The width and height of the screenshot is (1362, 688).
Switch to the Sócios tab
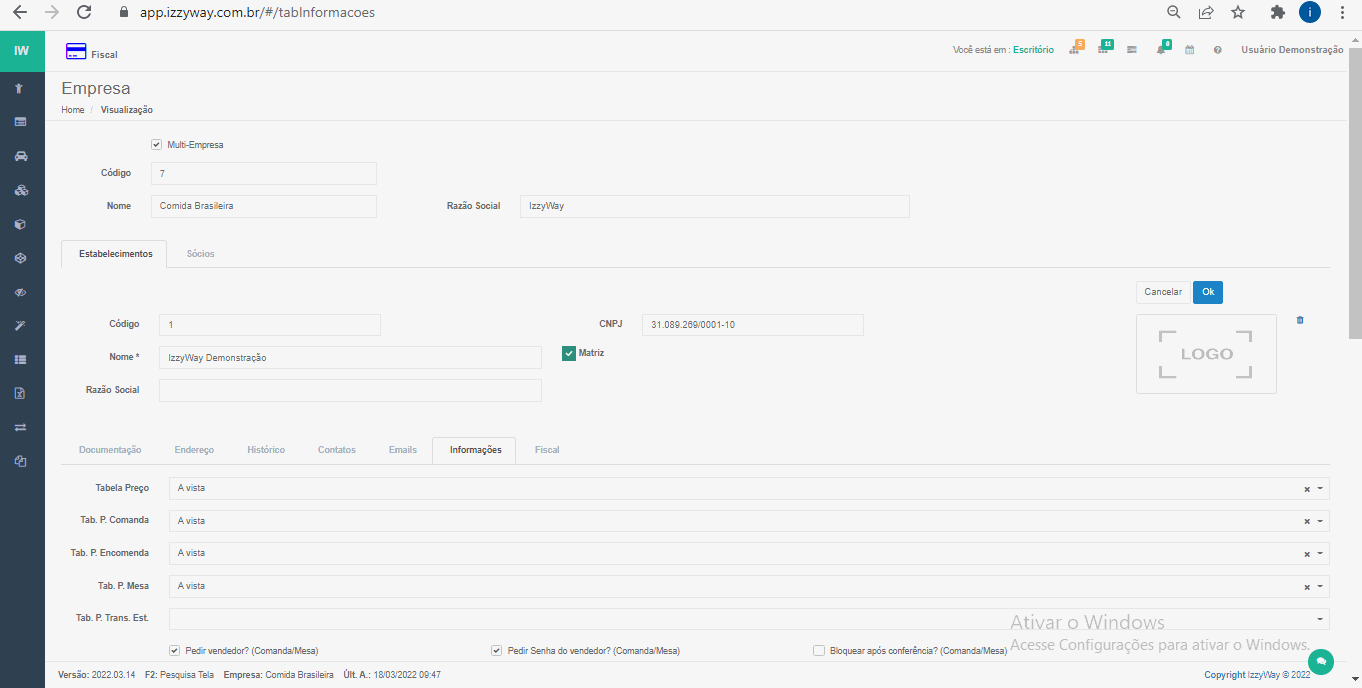pyautogui.click(x=200, y=254)
